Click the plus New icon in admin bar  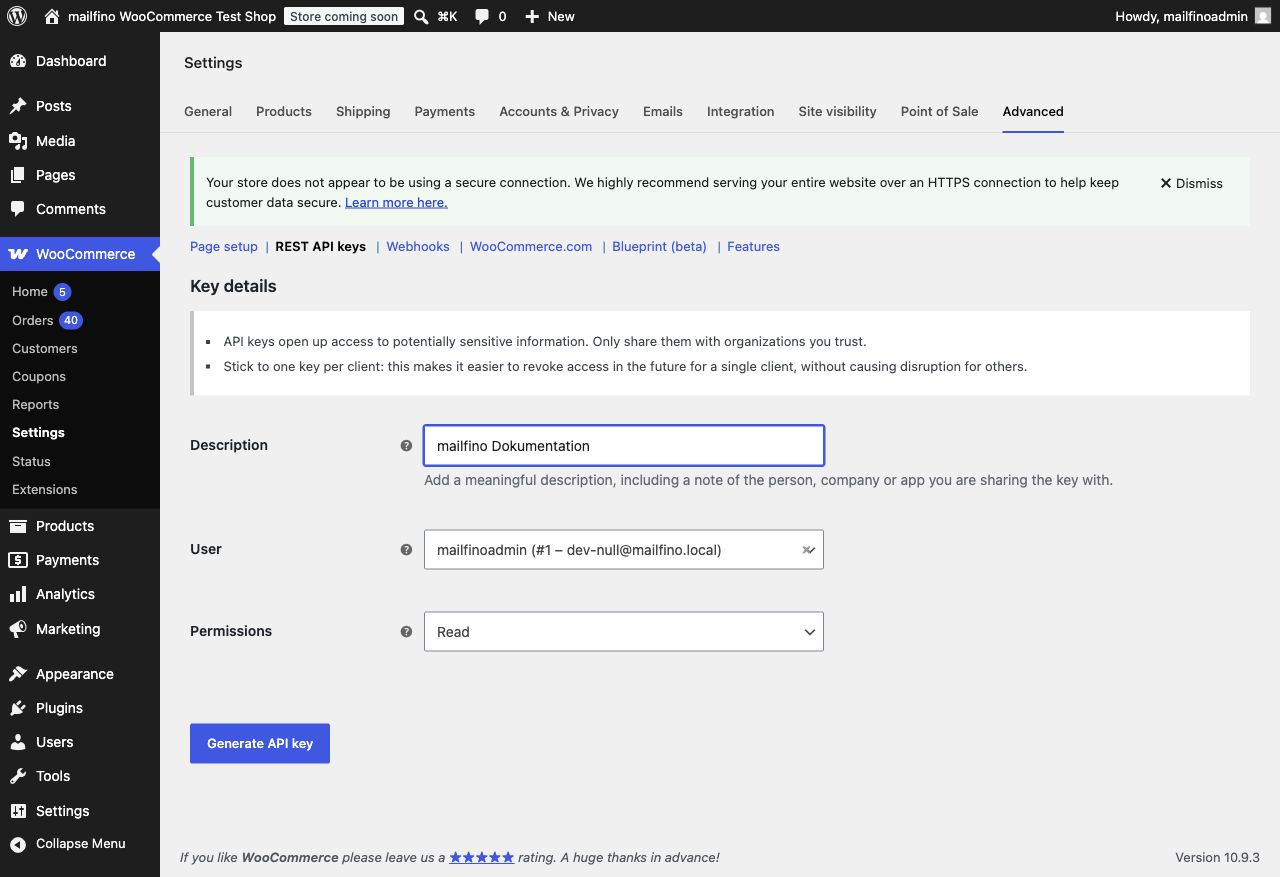click(x=532, y=17)
